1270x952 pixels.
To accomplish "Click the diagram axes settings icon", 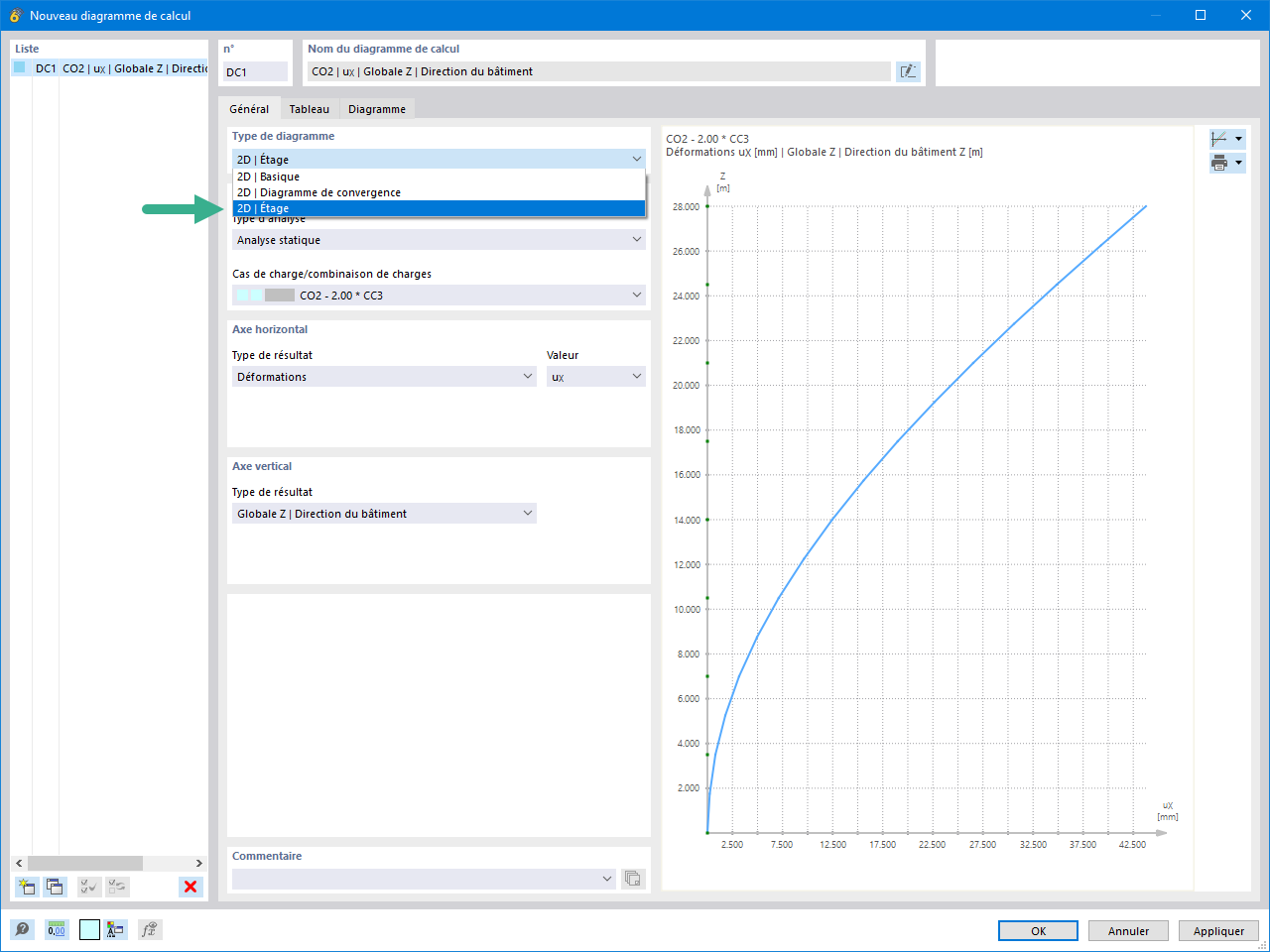I will [1219, 139].
